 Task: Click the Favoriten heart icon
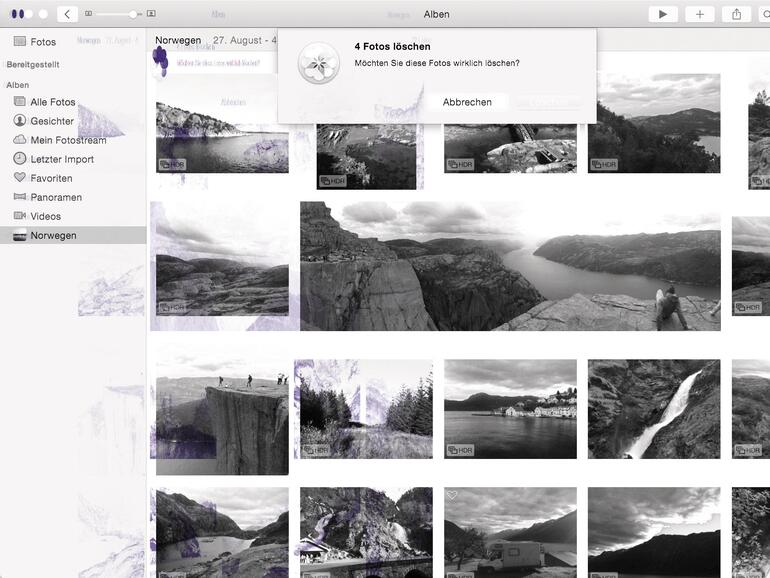point(20,177)
